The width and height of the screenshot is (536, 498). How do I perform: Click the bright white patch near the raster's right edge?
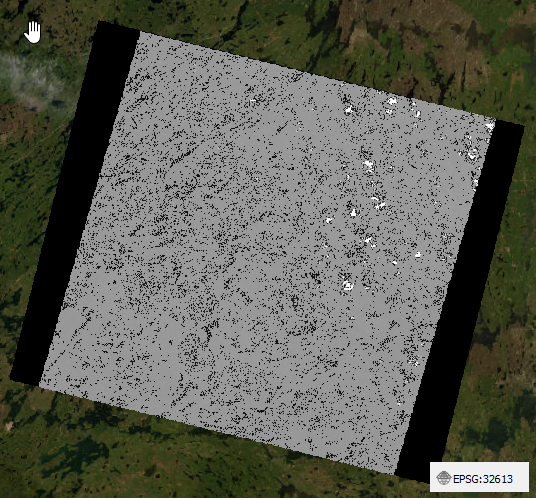[490, 127]
